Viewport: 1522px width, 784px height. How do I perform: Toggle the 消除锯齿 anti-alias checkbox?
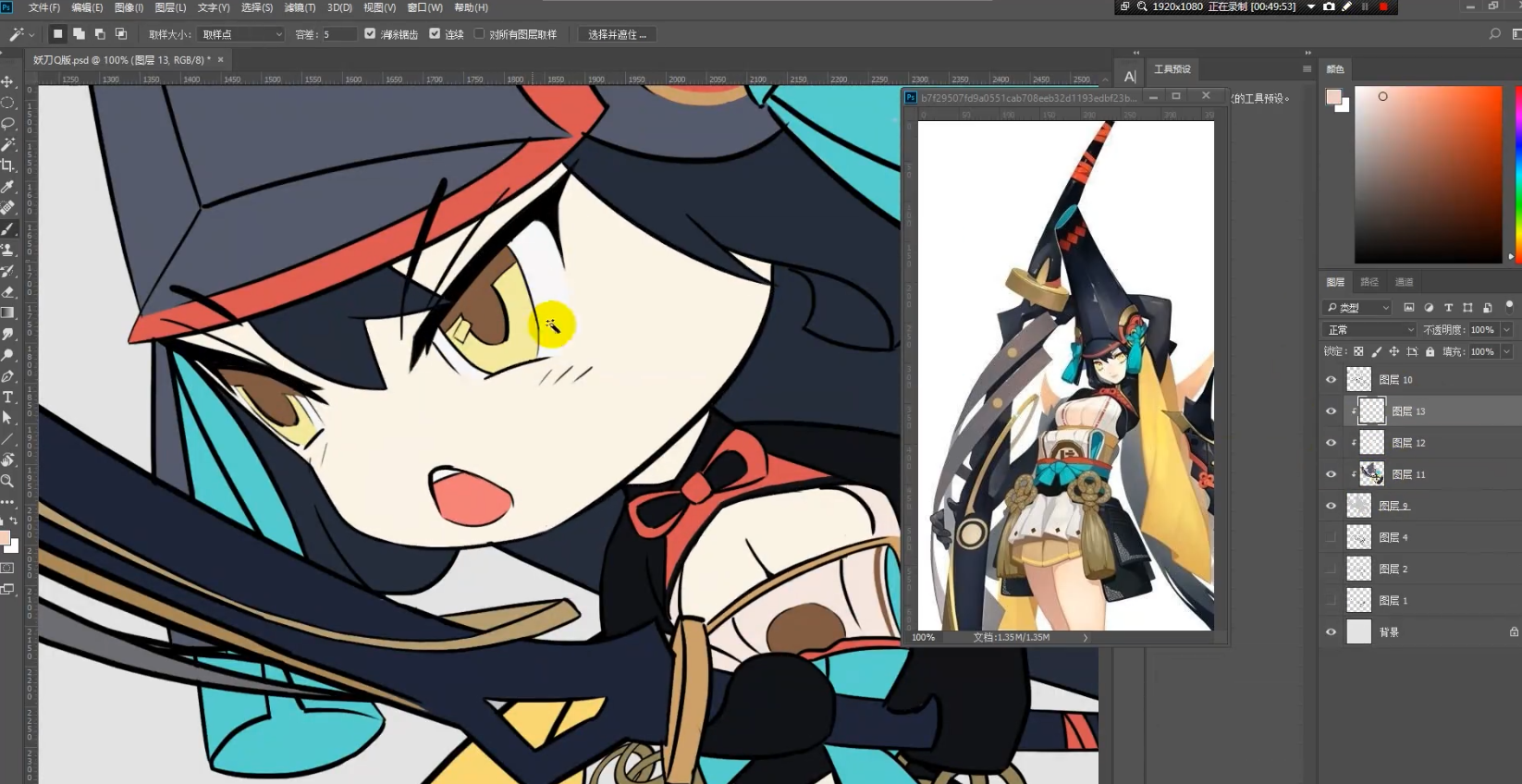[x=370, y=34]
